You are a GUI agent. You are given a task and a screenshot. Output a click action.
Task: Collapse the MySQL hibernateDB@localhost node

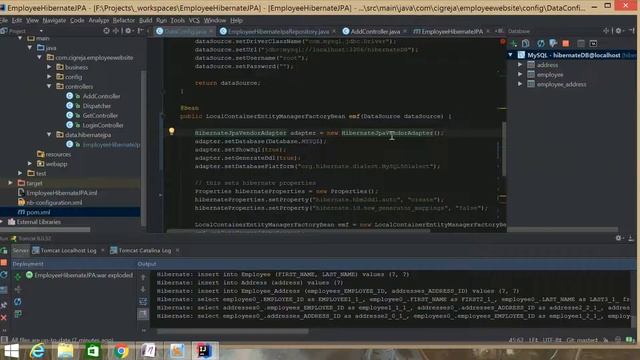coord(510,55)
